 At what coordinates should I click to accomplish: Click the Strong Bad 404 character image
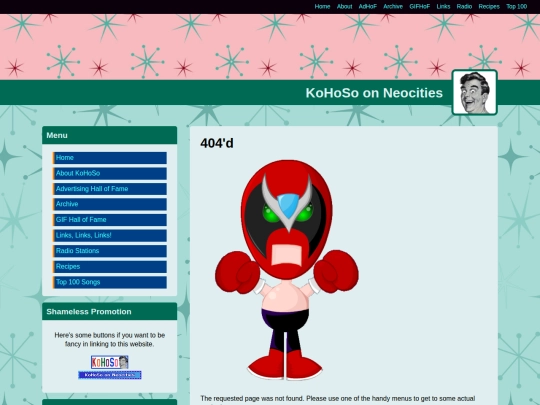[x=287, y=270]
